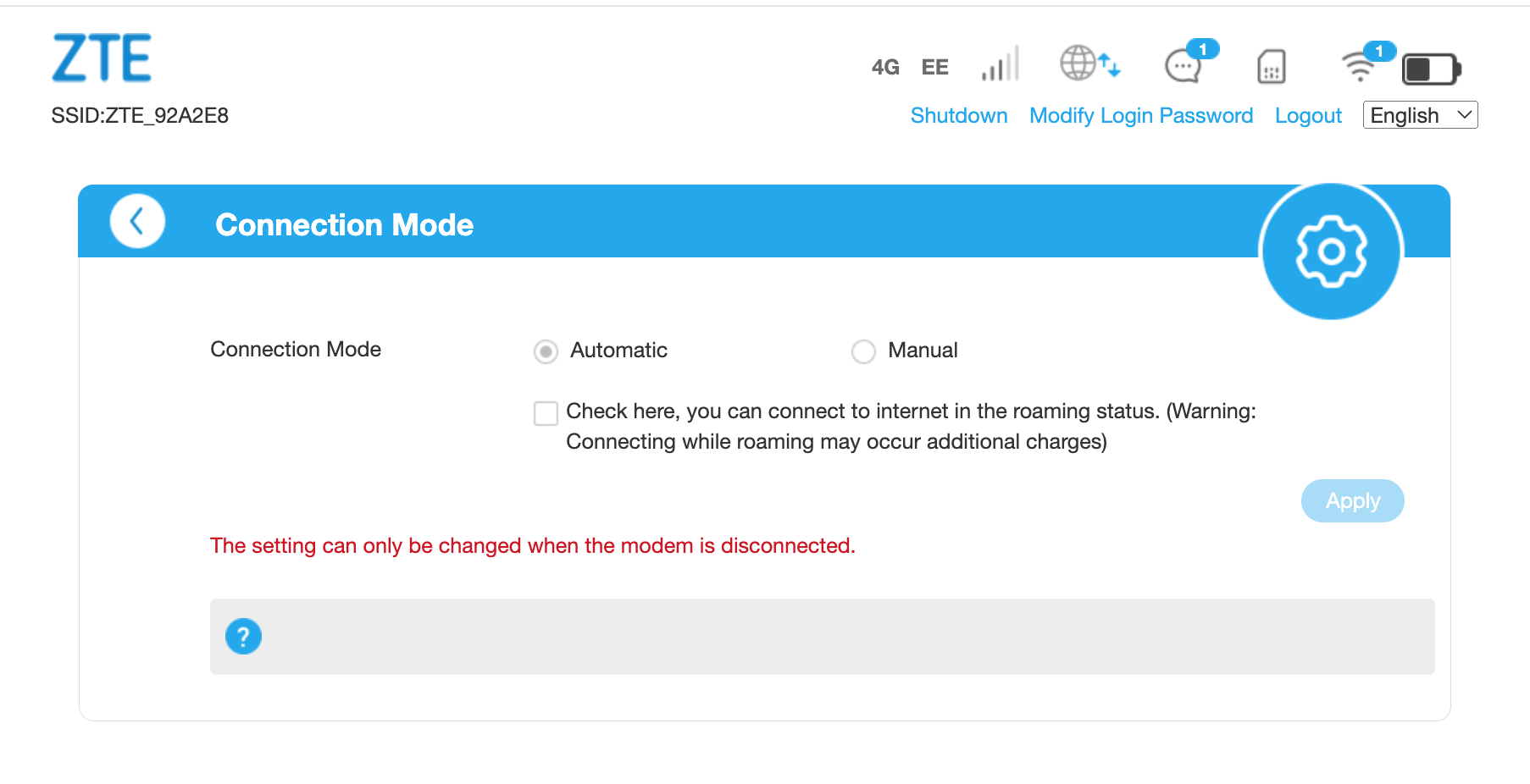Click the signal strength bars icon
1530x784 pixels.
[x=1000, y=65]
